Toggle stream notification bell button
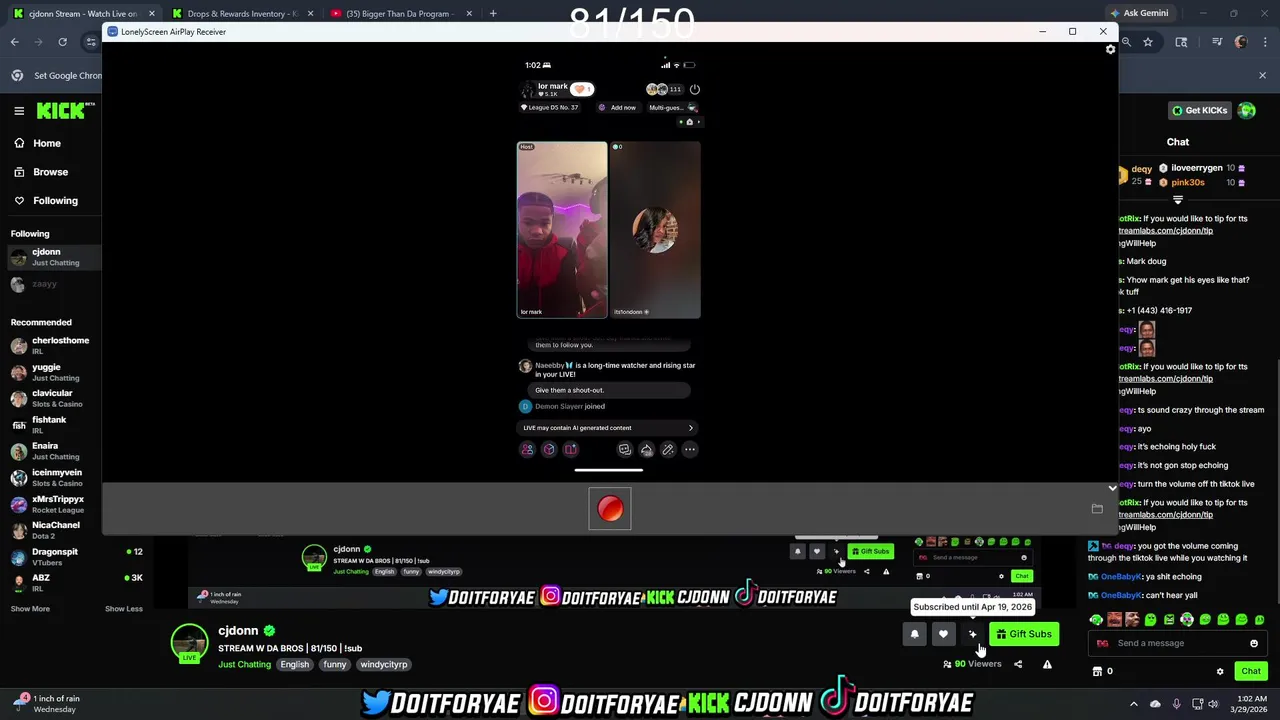Image resolution: width=1280 pixels, height=720 pixels. (x=914, y=634)
